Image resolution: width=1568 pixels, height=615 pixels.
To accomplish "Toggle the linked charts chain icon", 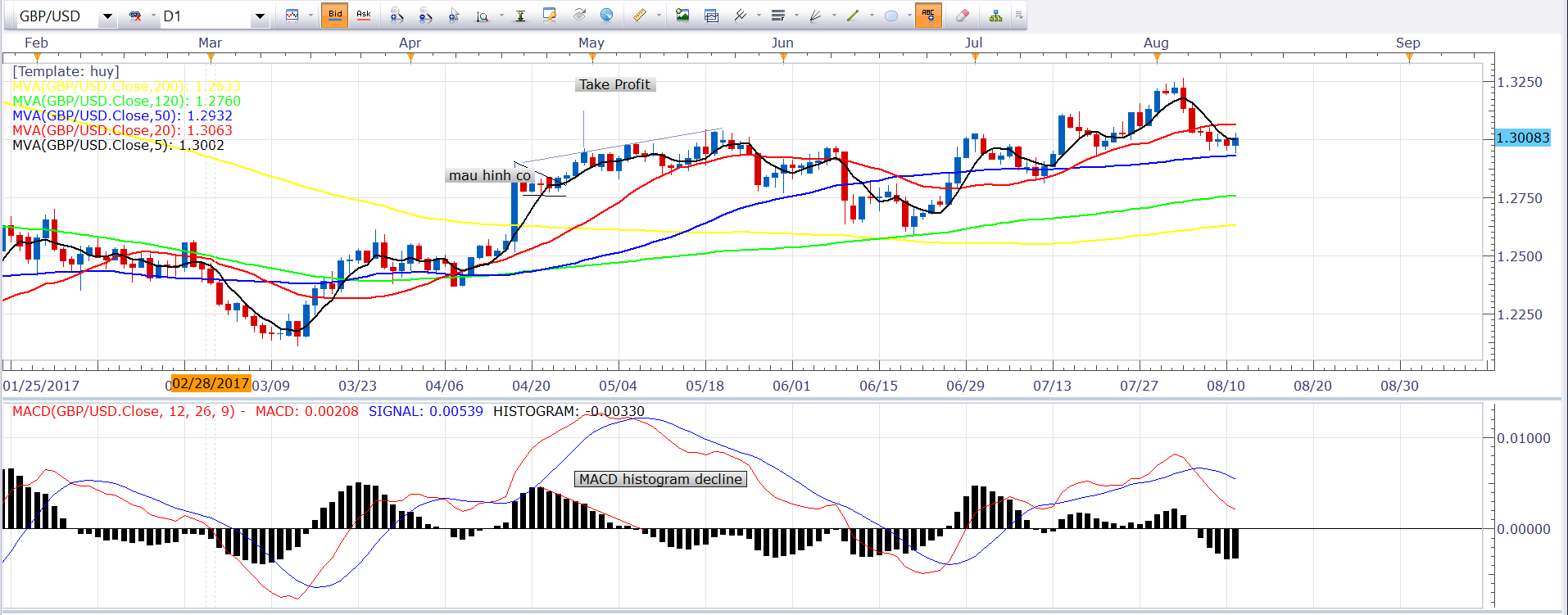I will click(135, 16).
